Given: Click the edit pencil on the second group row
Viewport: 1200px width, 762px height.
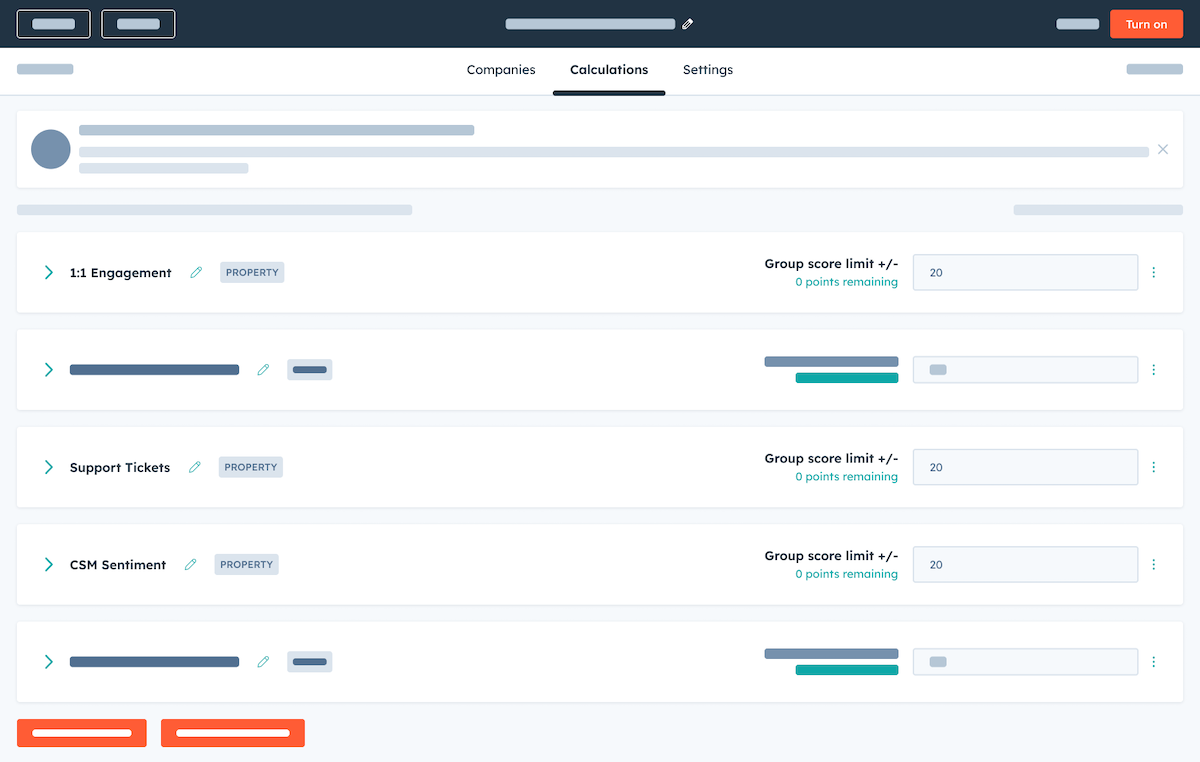Looking at the screenshot, I should [x=263, y=369].
